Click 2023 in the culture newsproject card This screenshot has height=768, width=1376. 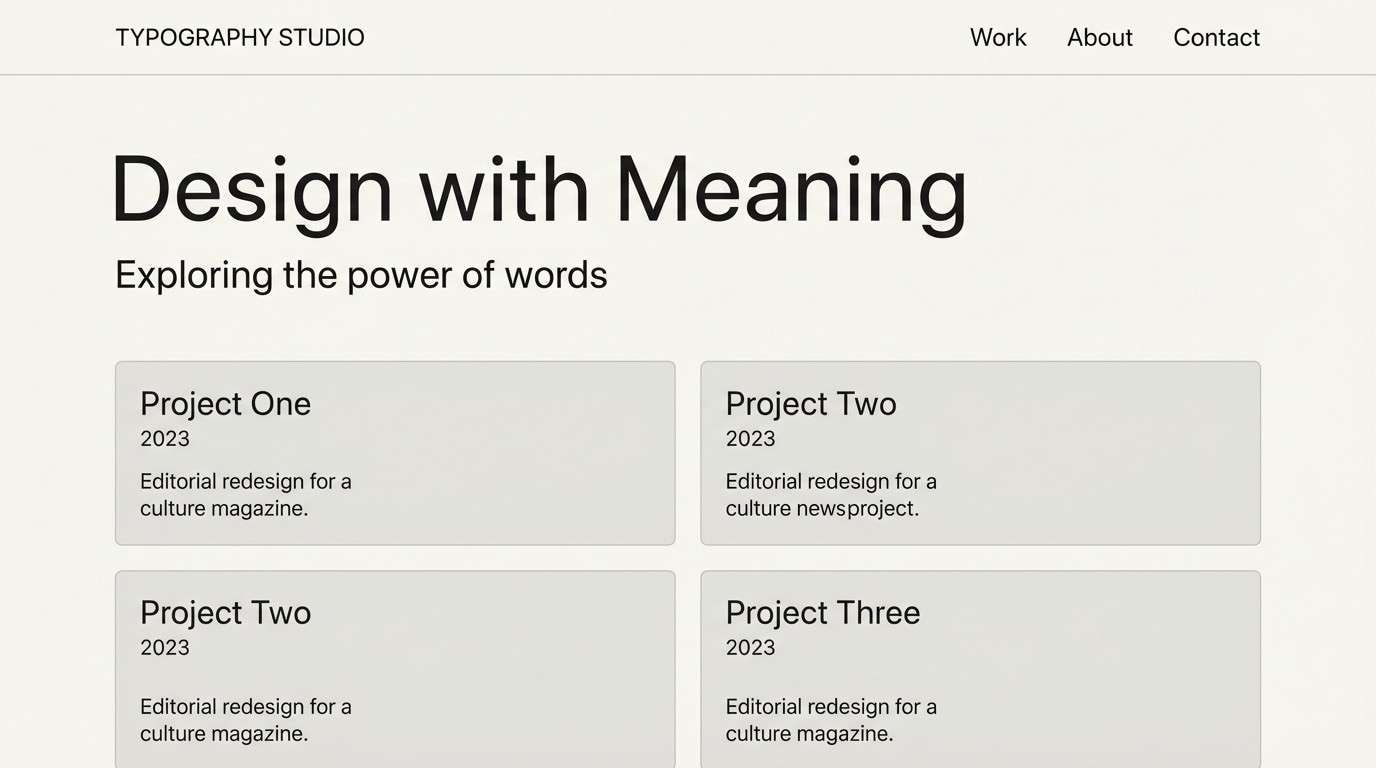(x=750, y=439)
